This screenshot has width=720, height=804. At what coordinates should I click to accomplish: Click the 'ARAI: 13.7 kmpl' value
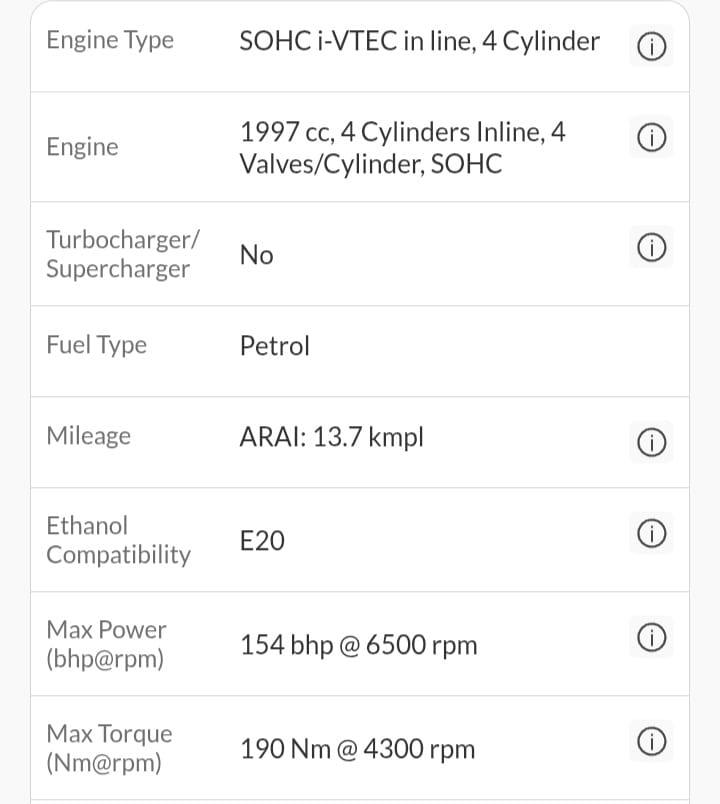[x=331, y=437]
